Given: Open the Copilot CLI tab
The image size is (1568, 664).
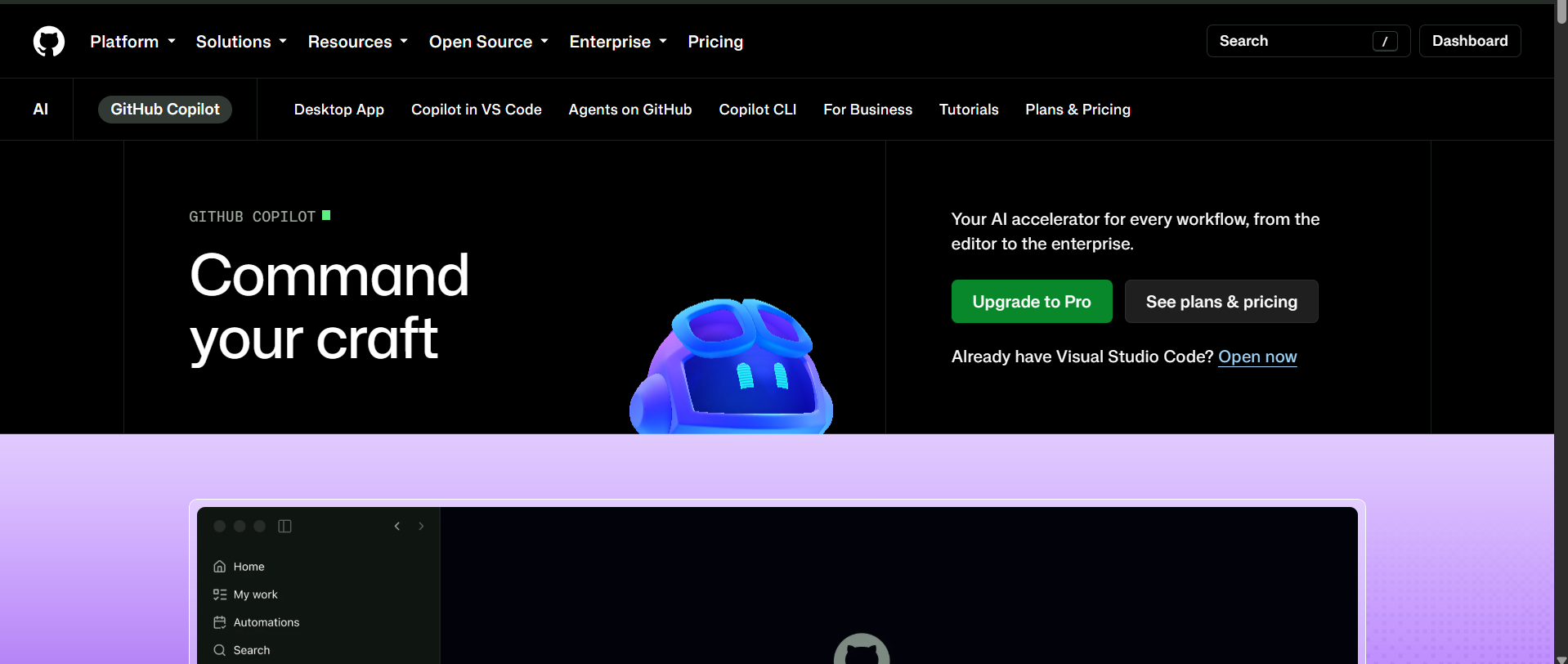Looking at the screenshot, I should point(758,110).
